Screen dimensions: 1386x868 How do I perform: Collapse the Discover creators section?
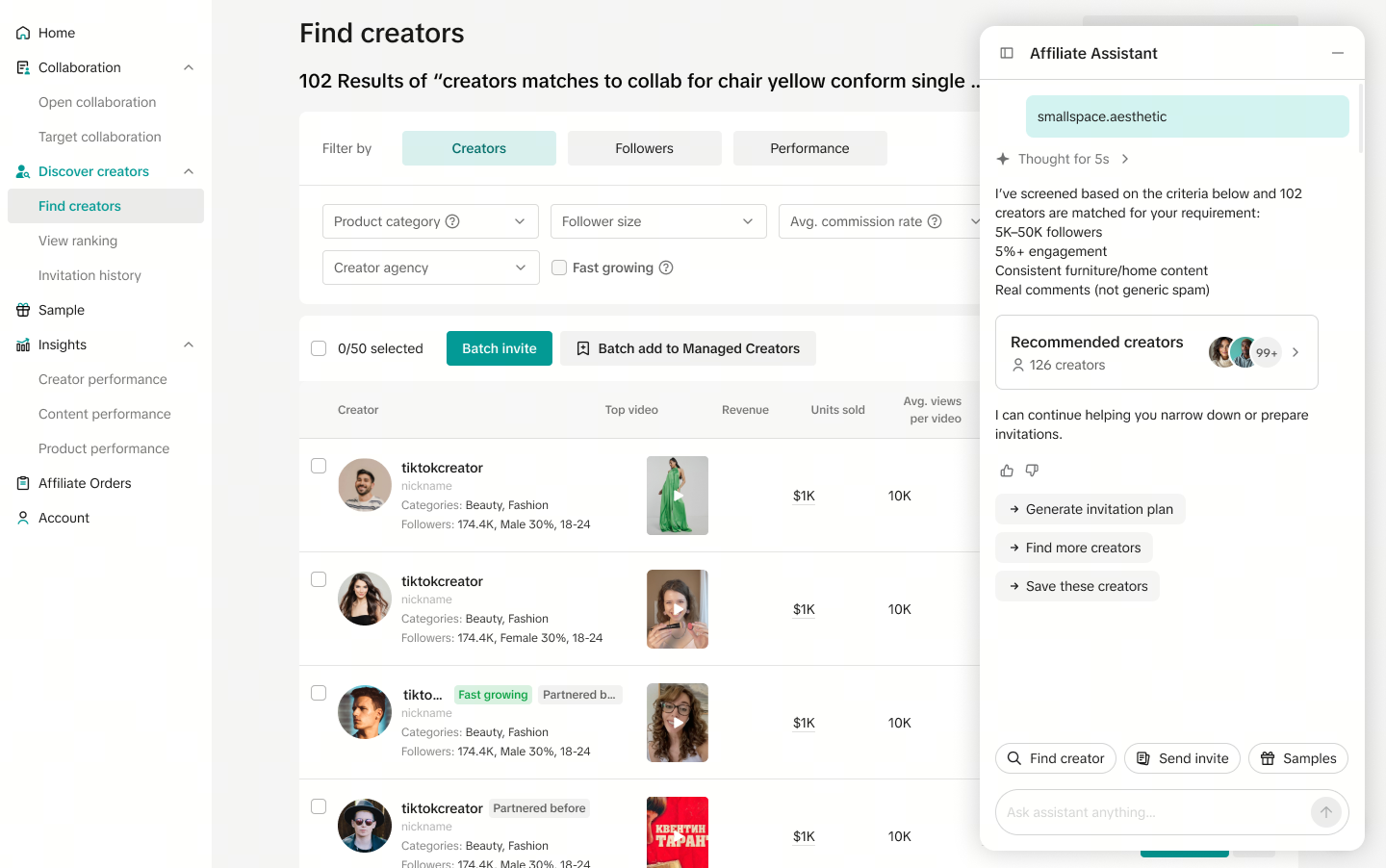tap(189, 171)
